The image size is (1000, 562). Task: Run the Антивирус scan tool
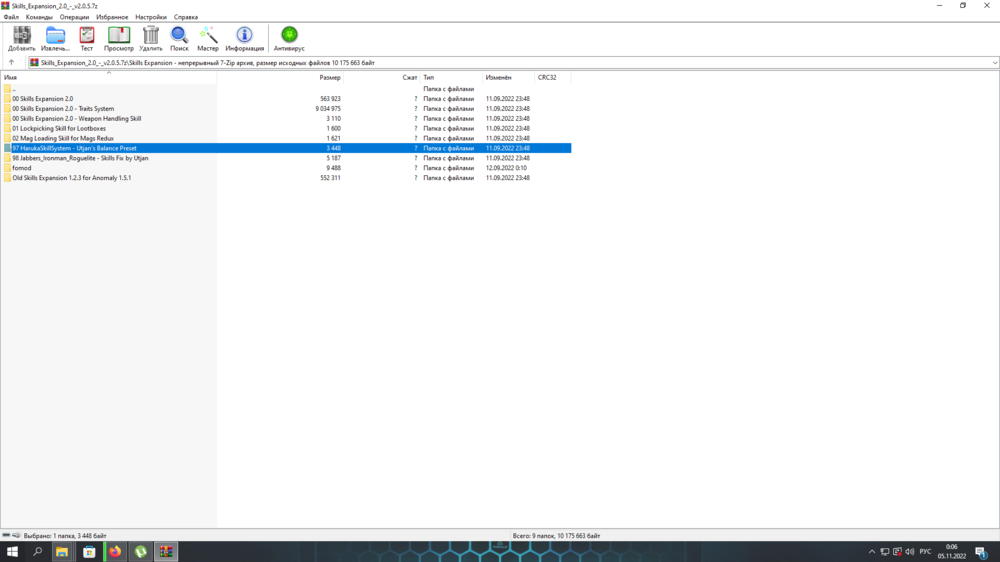[289, 38]
